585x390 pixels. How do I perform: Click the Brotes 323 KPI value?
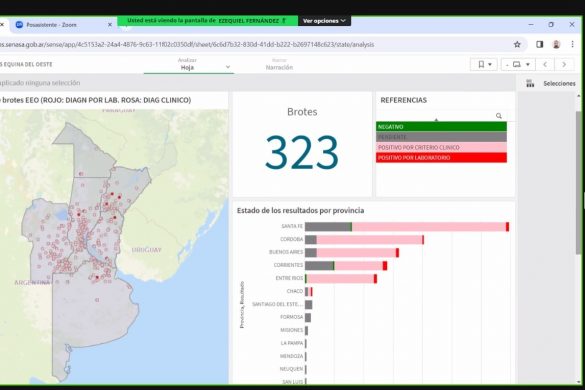[302, 153]
